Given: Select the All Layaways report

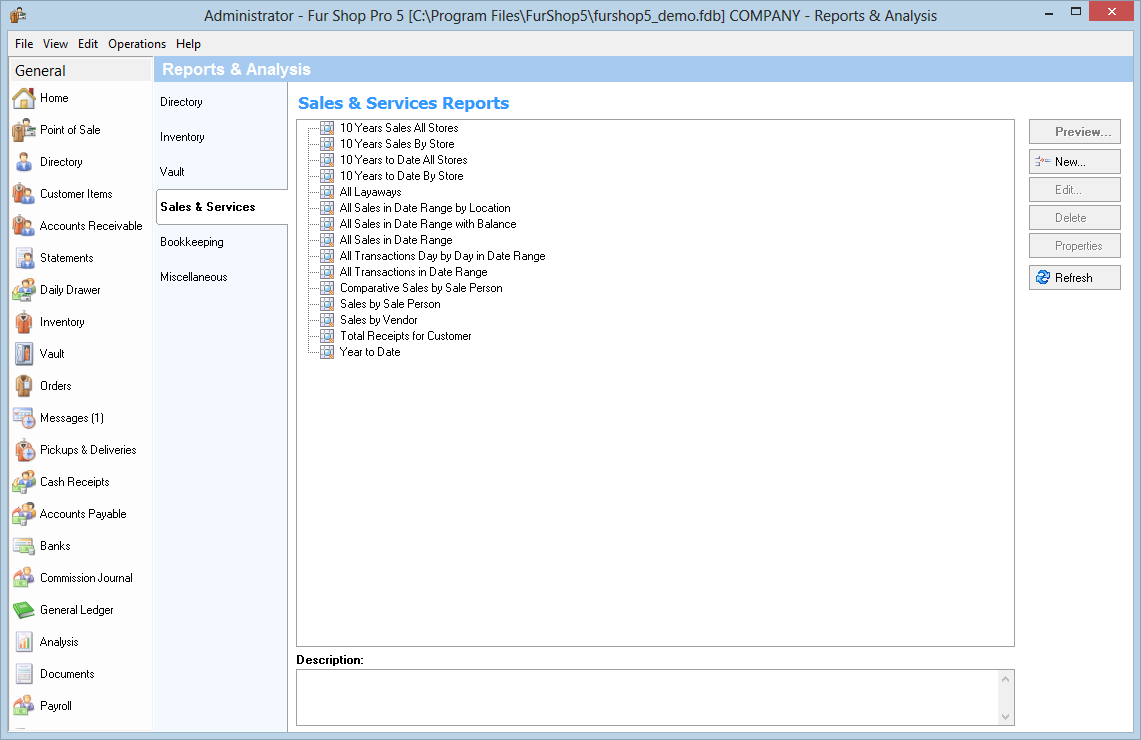Looking at the screenshot, I should [x=370, y=192].
